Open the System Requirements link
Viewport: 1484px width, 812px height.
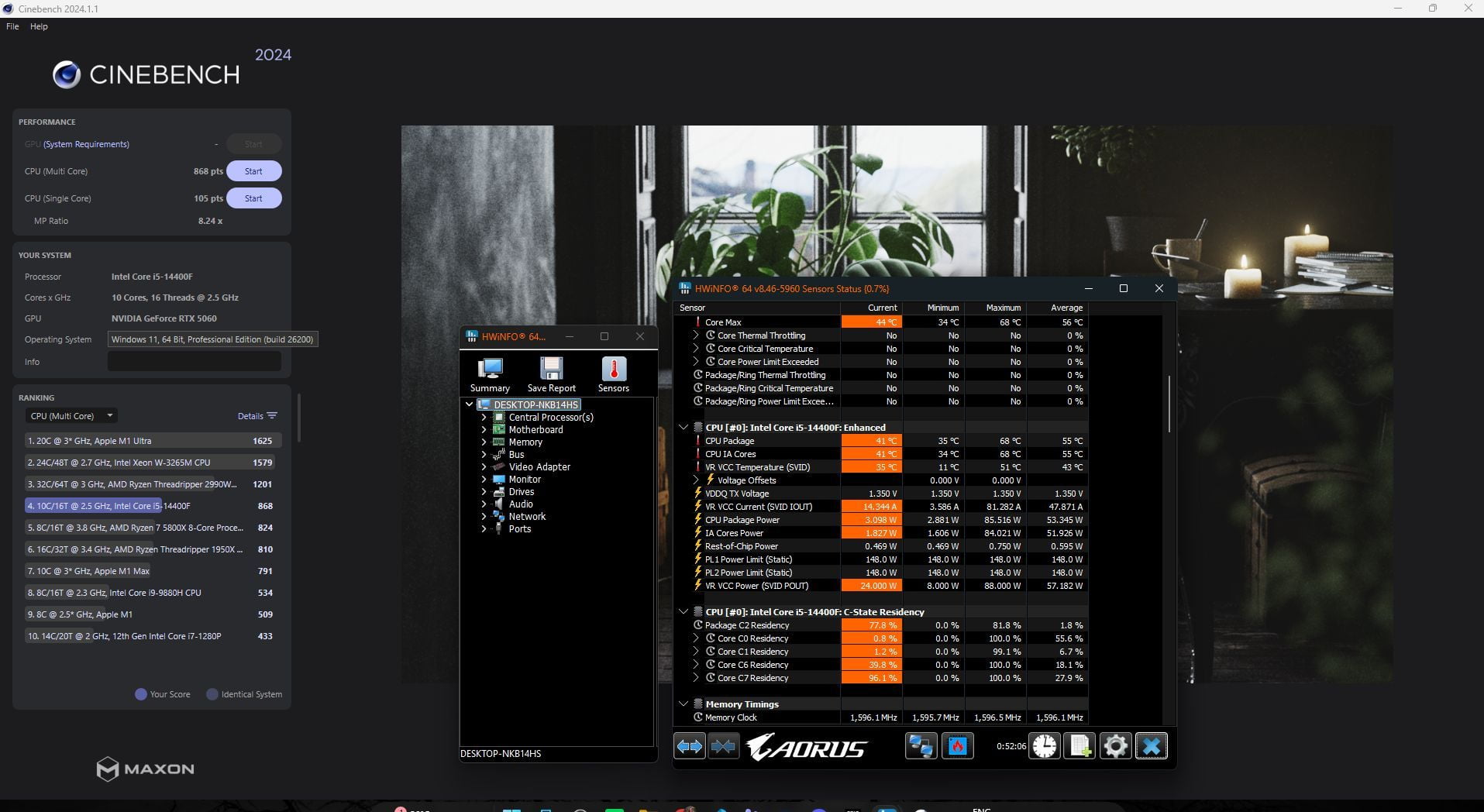click(86, 144)
